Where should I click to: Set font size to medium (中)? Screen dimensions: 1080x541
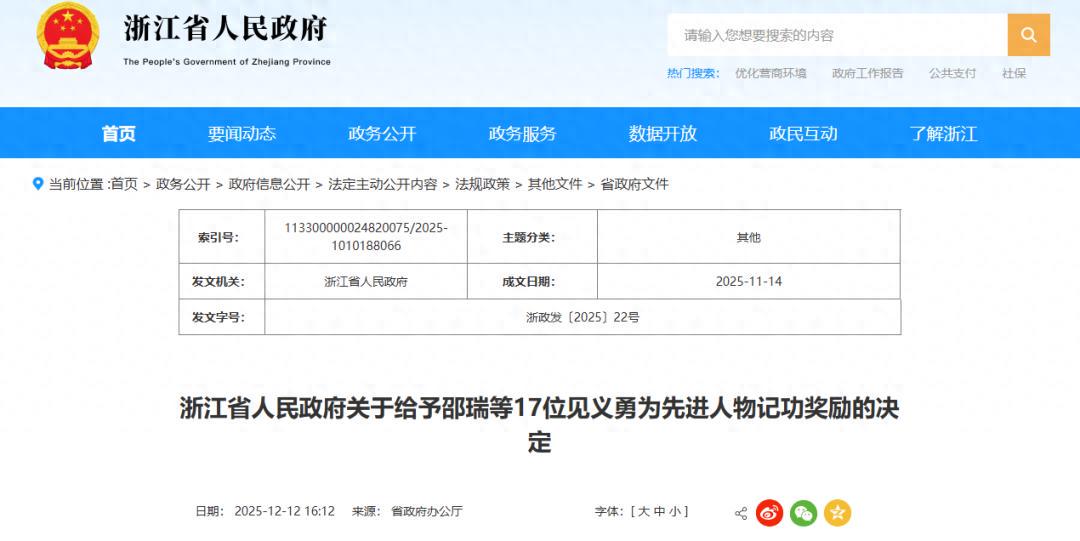pos(659,511)
